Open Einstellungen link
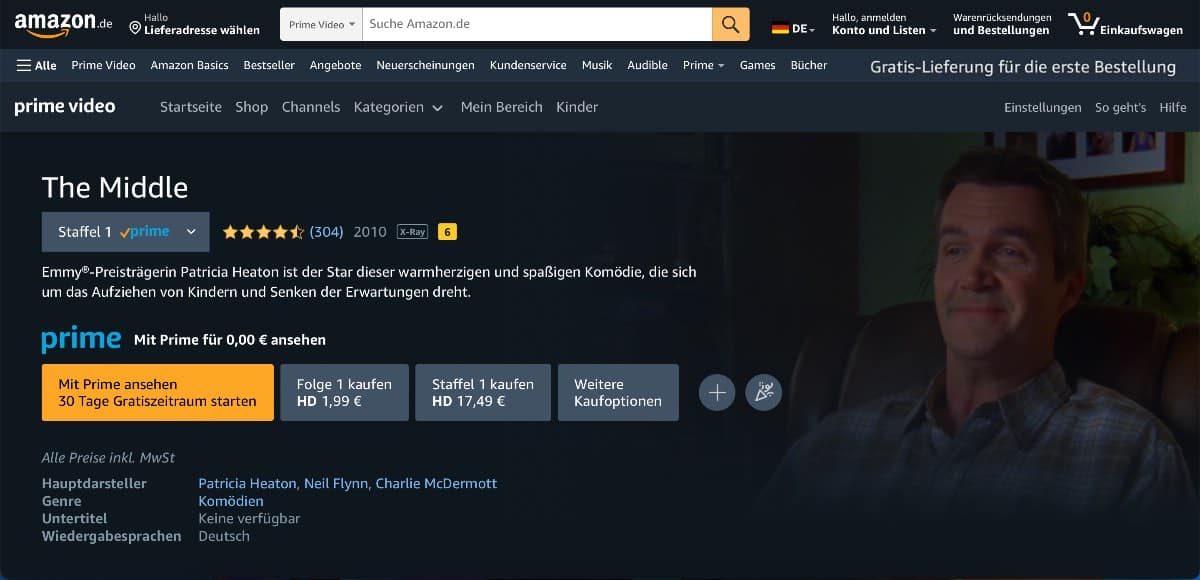Screen dimensions: 1200x580 1043,107
